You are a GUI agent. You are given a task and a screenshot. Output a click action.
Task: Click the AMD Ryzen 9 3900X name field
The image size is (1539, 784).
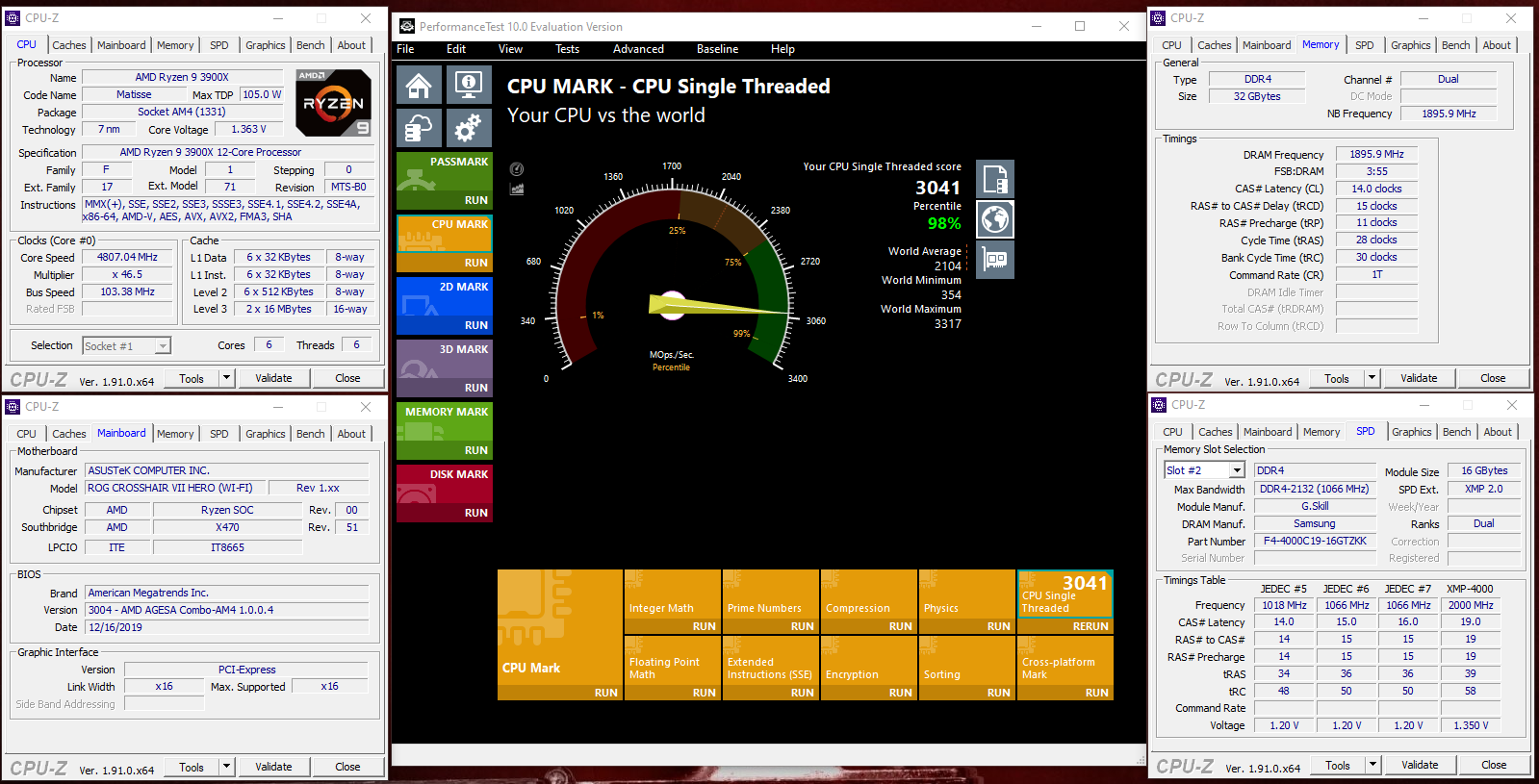pos(182,77)
